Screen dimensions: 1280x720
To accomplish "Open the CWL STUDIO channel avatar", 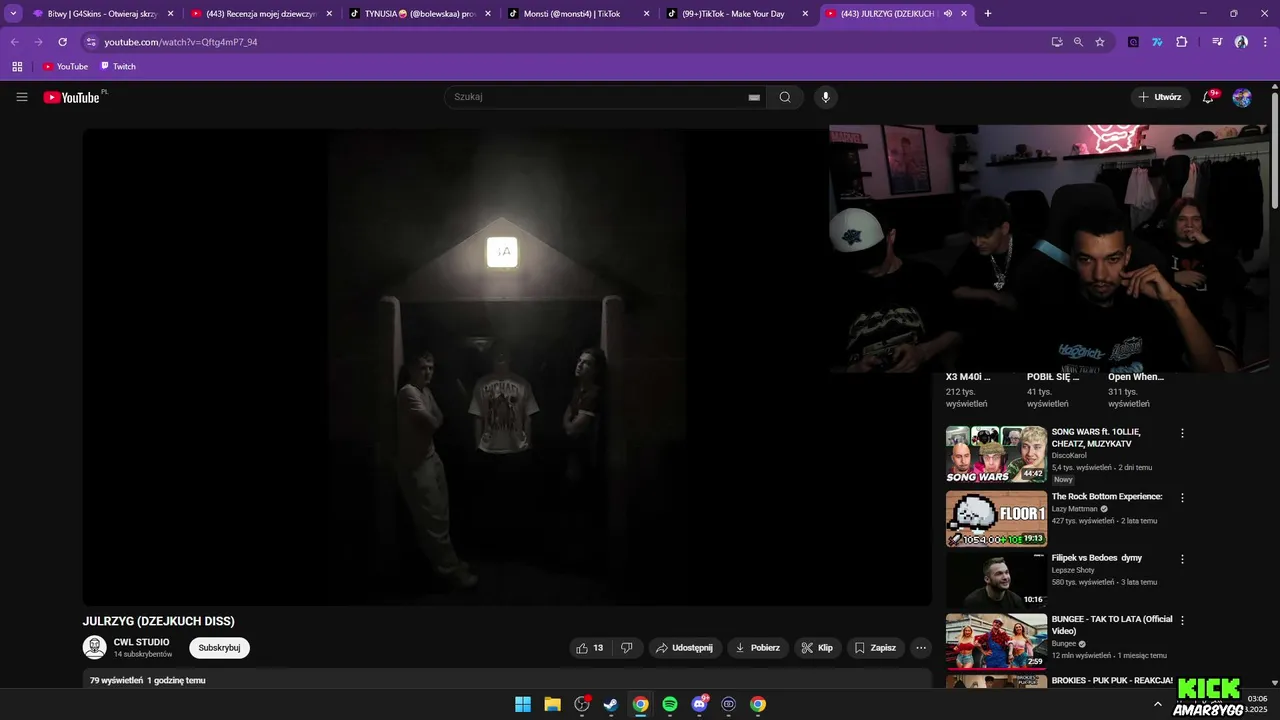I will click(x=95, y=647).
